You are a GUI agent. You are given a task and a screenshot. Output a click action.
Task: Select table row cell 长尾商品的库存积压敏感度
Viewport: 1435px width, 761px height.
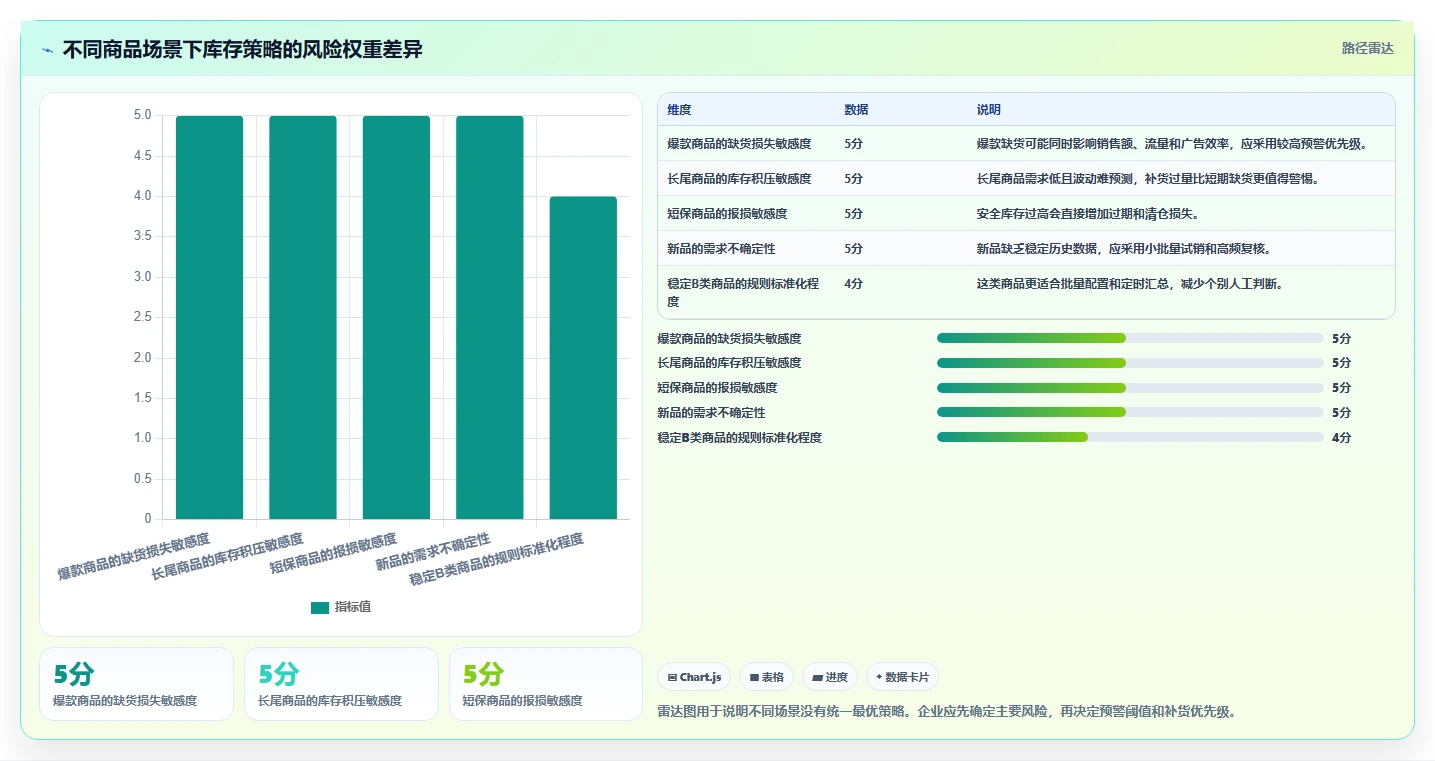(739, 179)
